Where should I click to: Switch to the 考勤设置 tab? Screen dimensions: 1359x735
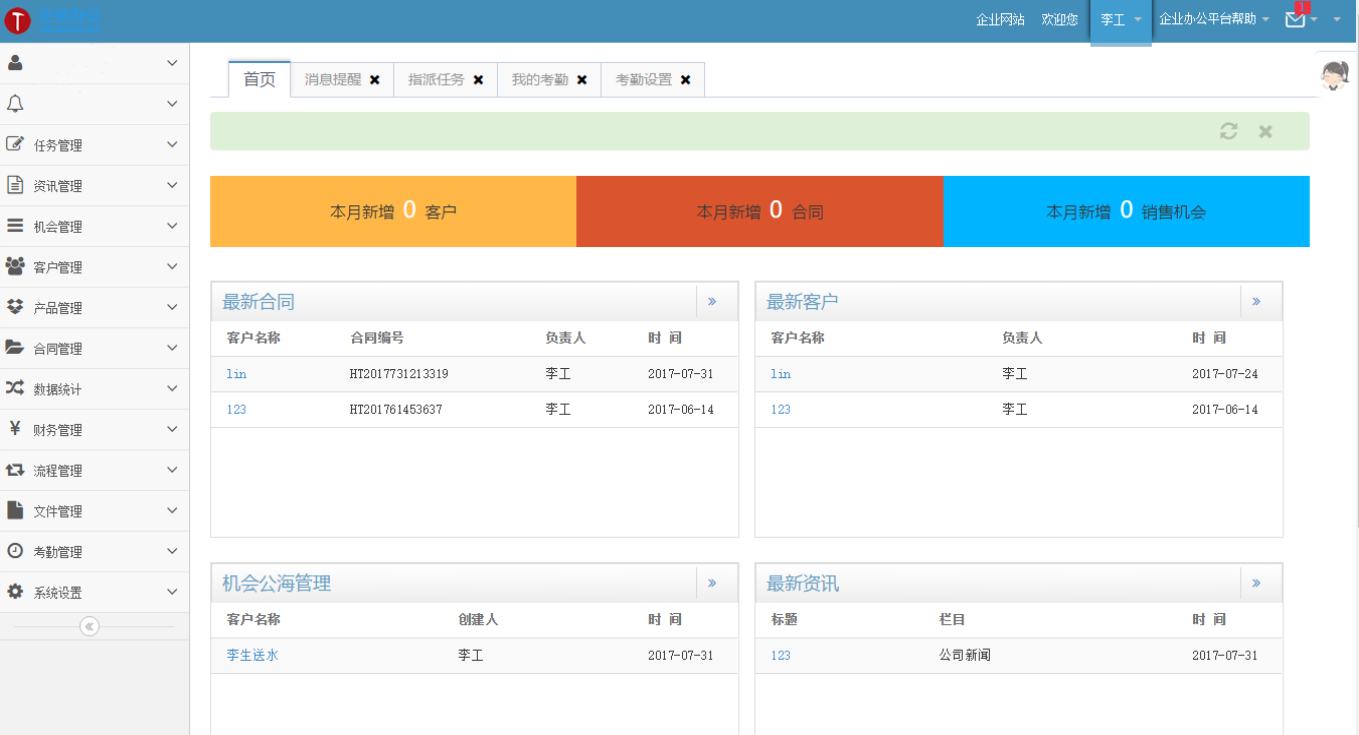(644, 80)
